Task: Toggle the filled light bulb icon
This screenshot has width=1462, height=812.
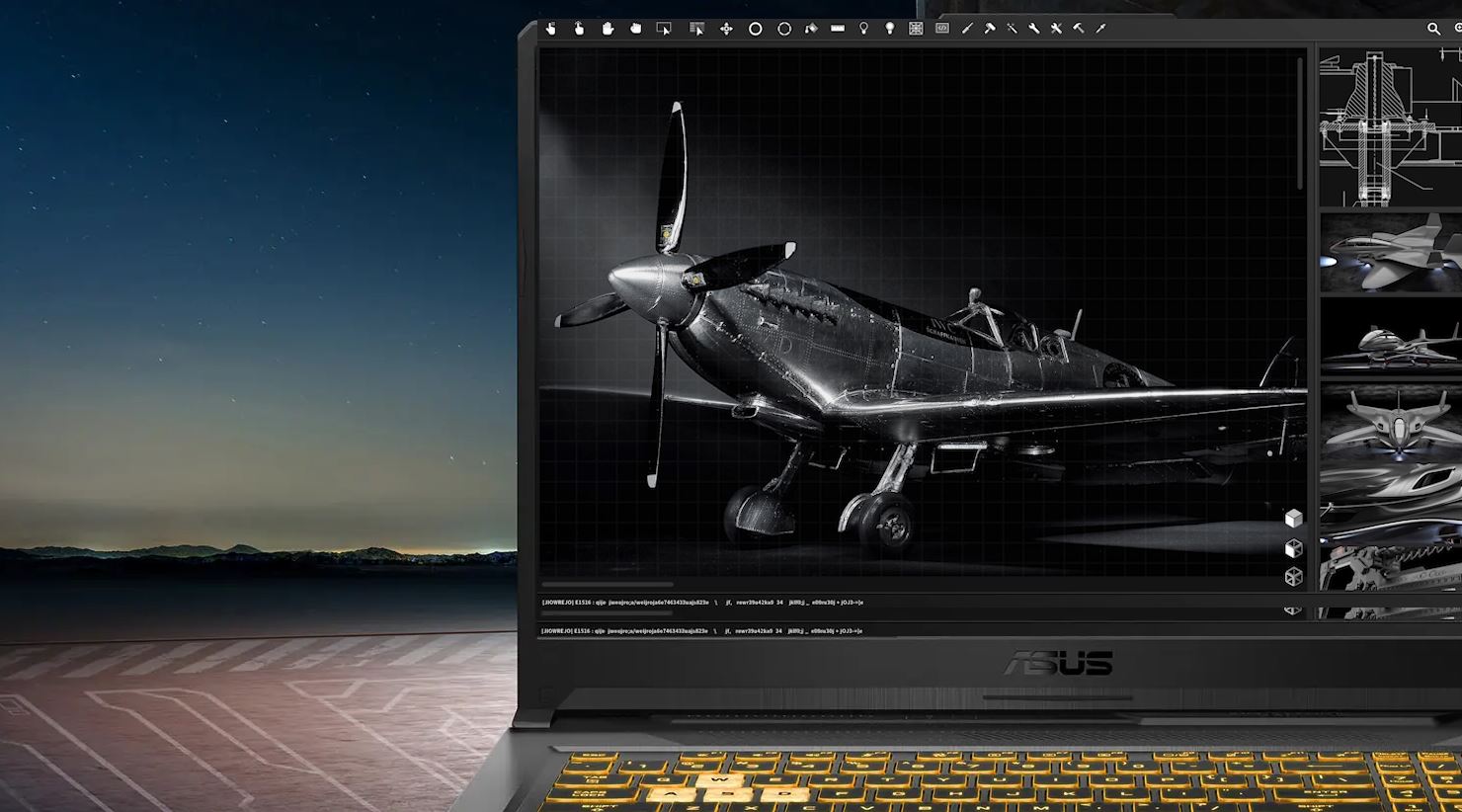Action: [x=889, y=29]
